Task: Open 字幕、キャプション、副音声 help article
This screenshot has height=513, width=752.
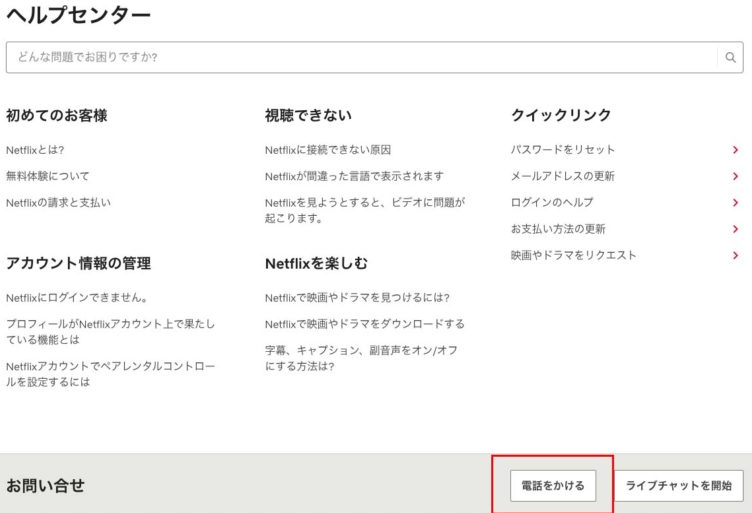Action: [x=362, y=358]
